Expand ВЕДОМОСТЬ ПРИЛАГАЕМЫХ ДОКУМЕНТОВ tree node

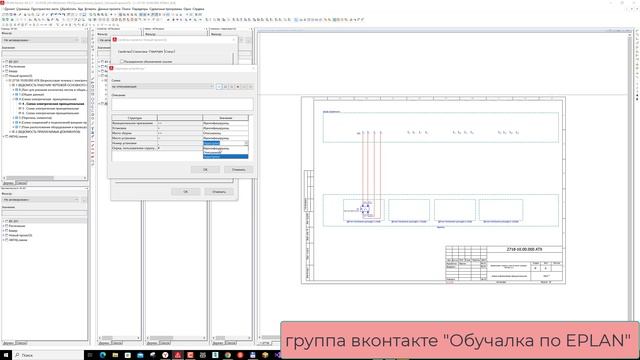point(10,132)
